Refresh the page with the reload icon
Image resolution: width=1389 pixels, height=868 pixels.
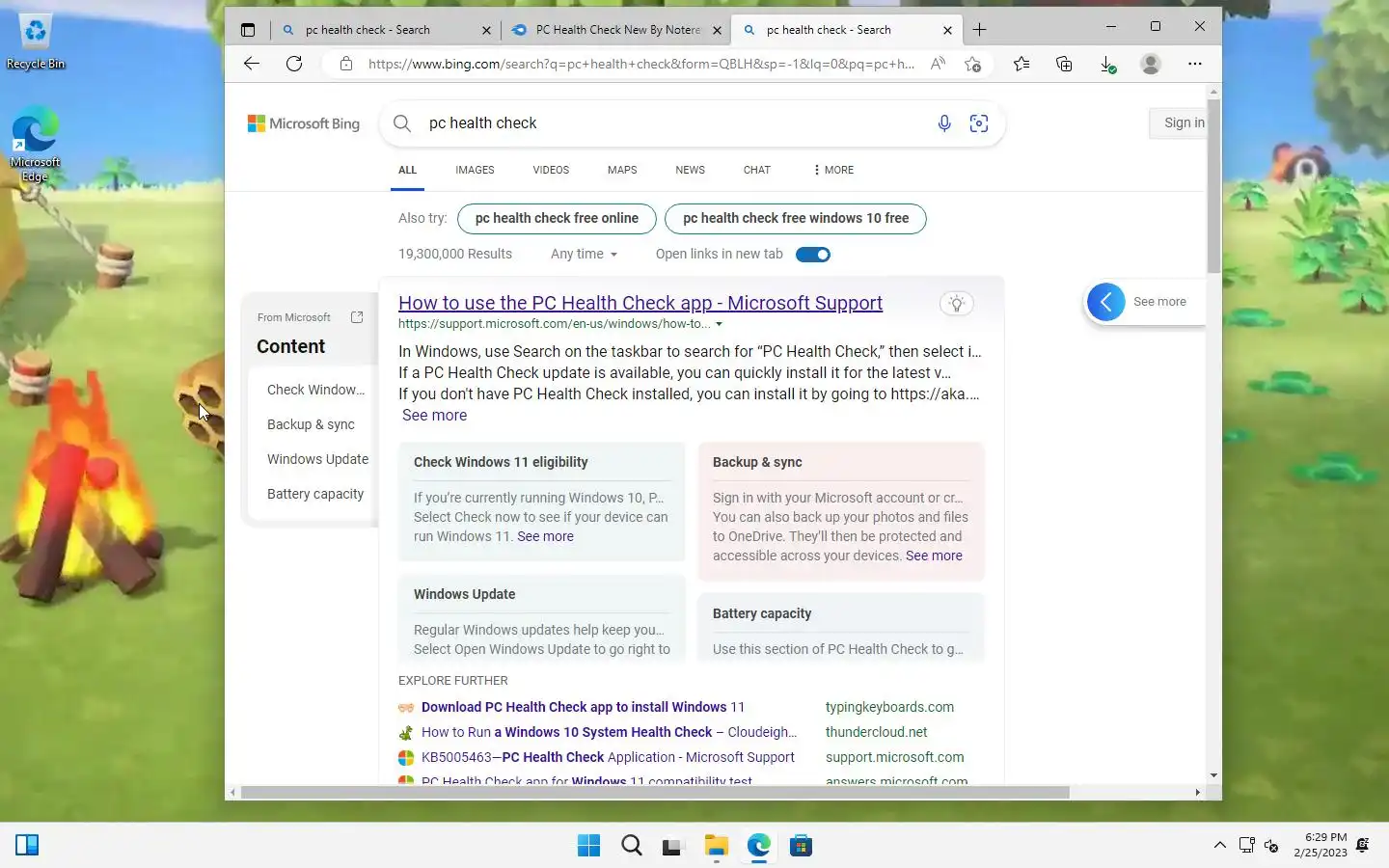click(x=294, y=64)
